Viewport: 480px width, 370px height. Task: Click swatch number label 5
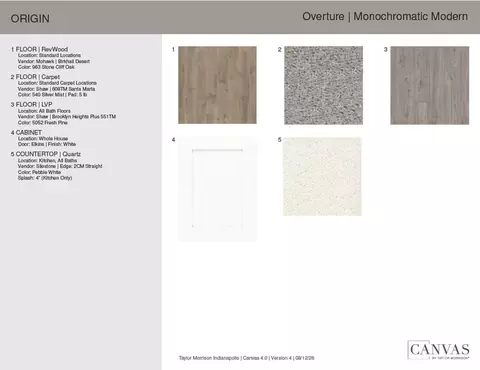pos(280,140)
